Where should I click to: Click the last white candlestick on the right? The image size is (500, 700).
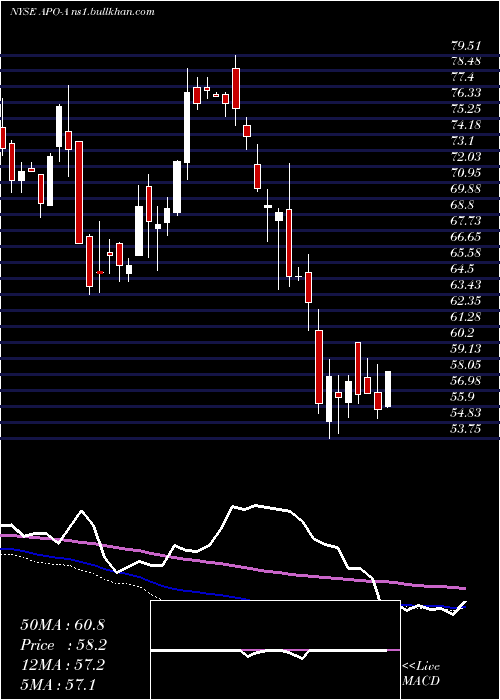click(388, 389)
